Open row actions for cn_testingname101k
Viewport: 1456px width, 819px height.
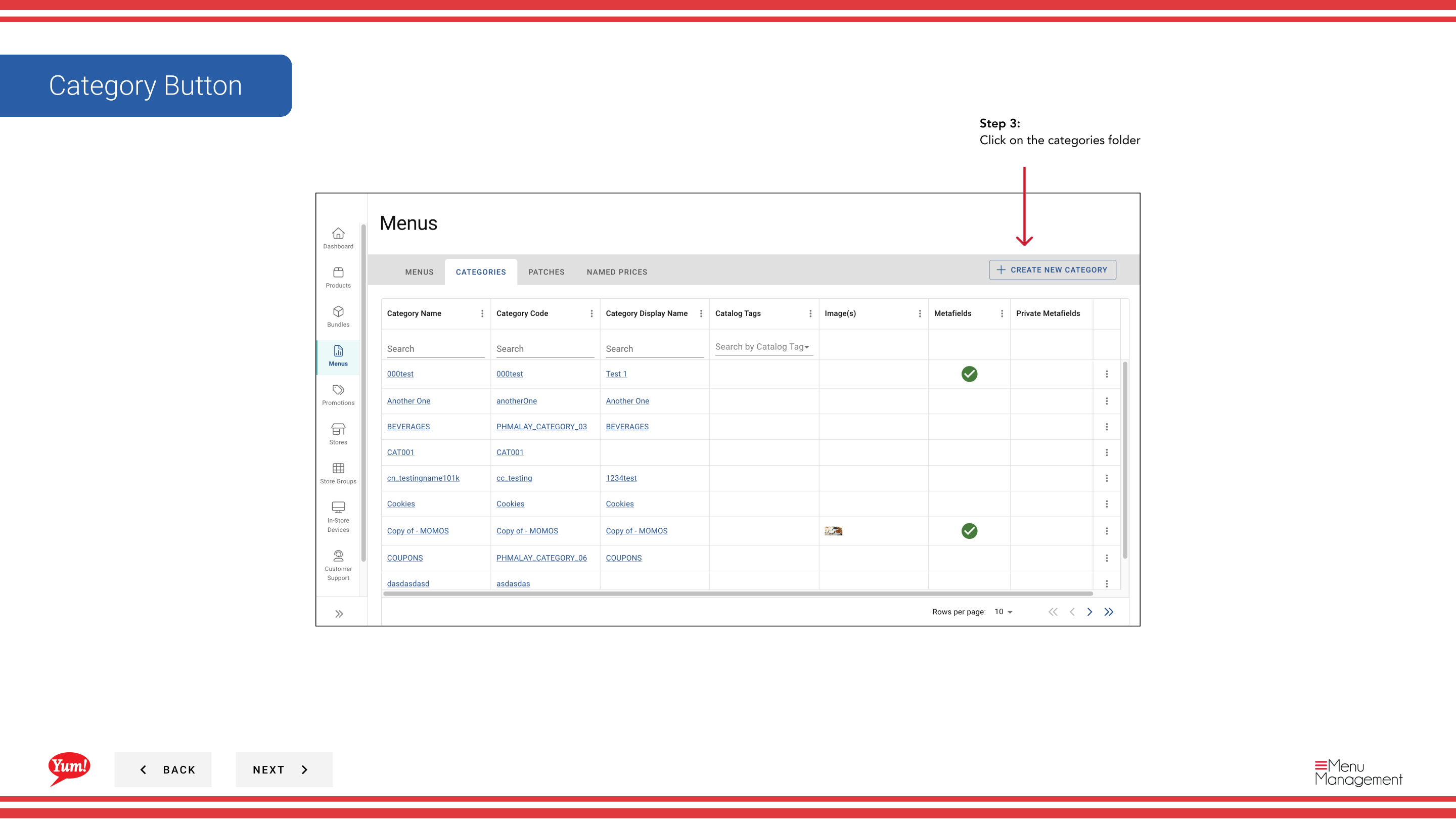pos(1107,478)
